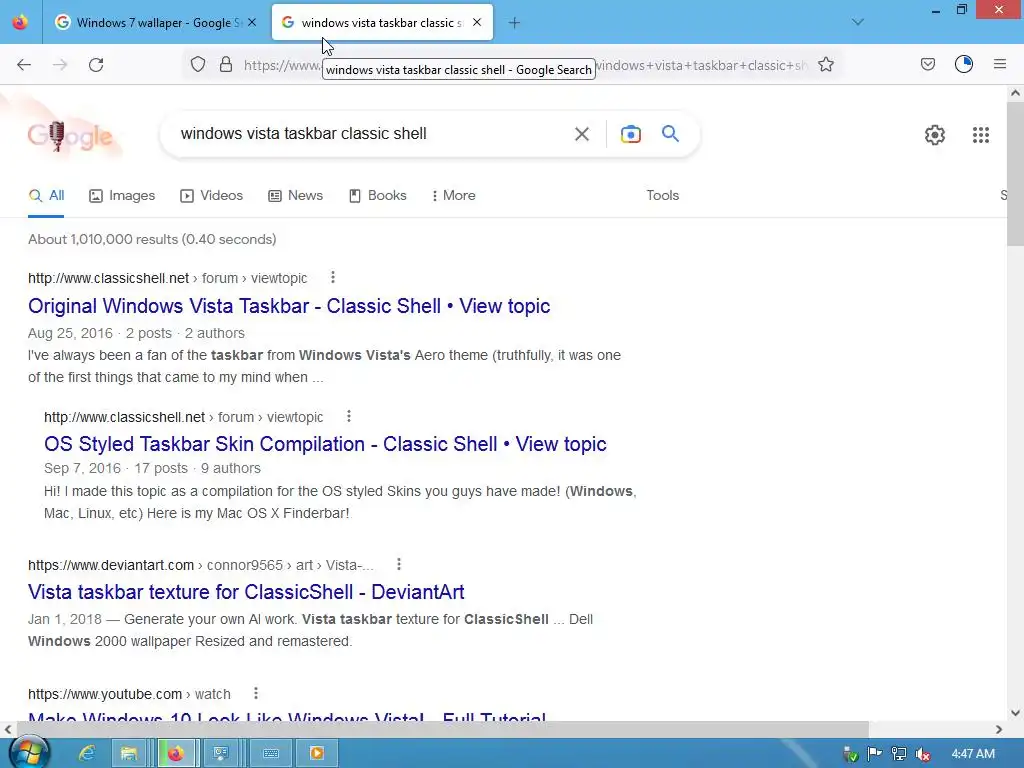The width and height of the screenshot is (1024, 768).
Task: Click the vertical scrollbar thumb
Action: [x=1015, y=174]
